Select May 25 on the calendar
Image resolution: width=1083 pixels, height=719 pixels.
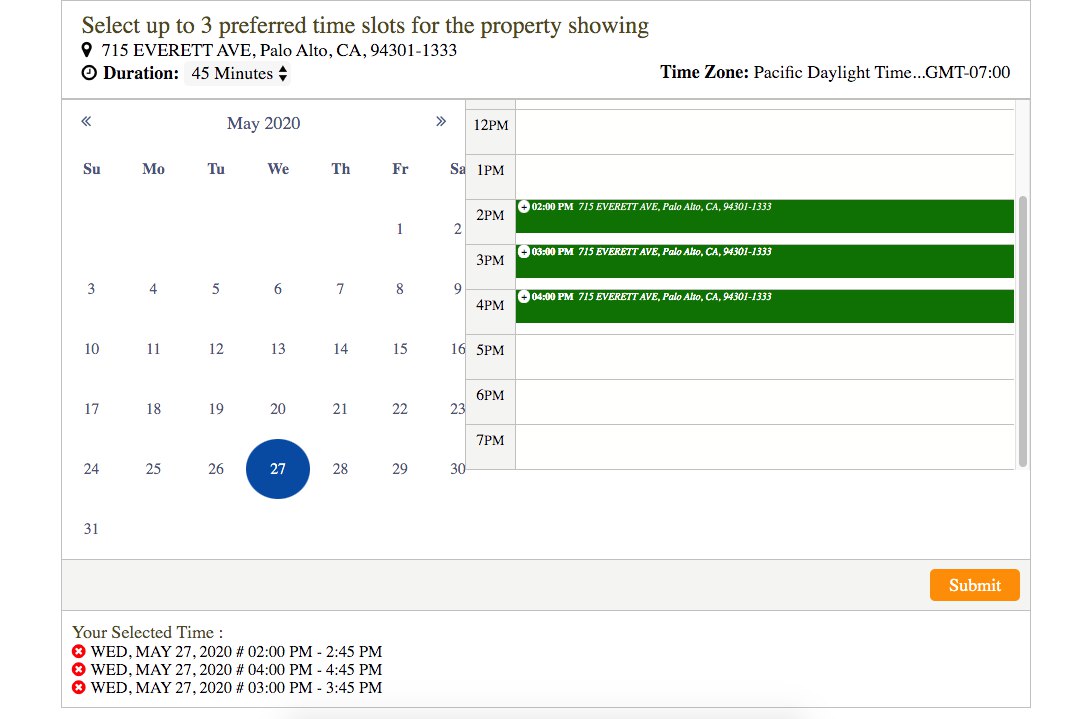153,469
